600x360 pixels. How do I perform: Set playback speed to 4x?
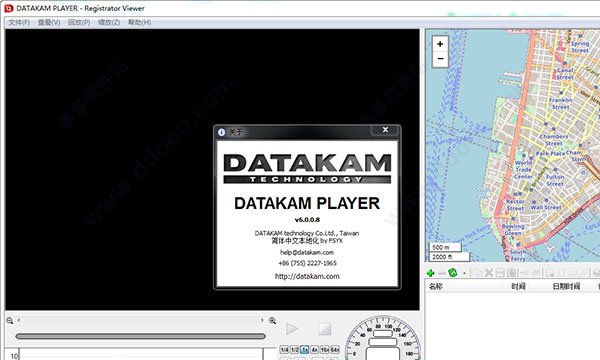[x=315, y=350]
